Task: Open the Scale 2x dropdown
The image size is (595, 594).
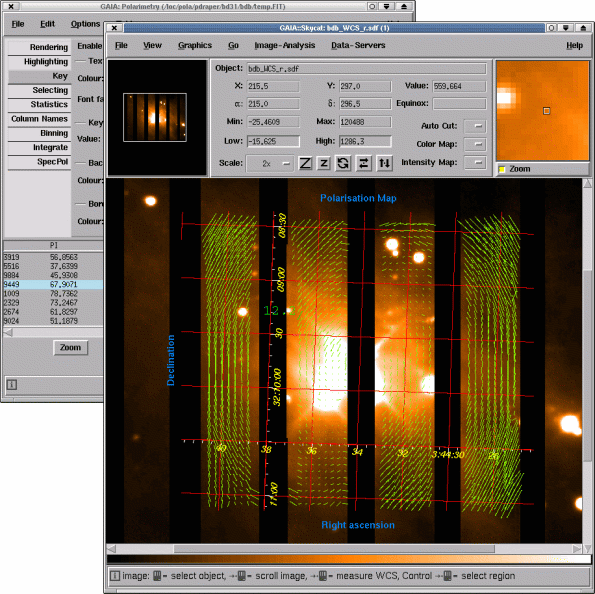Action: tap(269, 164)
